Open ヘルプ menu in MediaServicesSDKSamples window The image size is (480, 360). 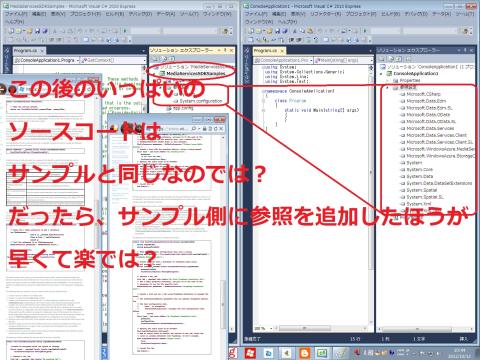(x=15, y=21)
